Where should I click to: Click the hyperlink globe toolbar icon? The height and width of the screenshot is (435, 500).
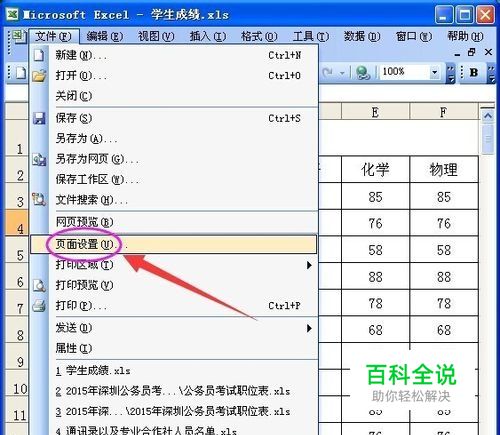pos(363,73)
